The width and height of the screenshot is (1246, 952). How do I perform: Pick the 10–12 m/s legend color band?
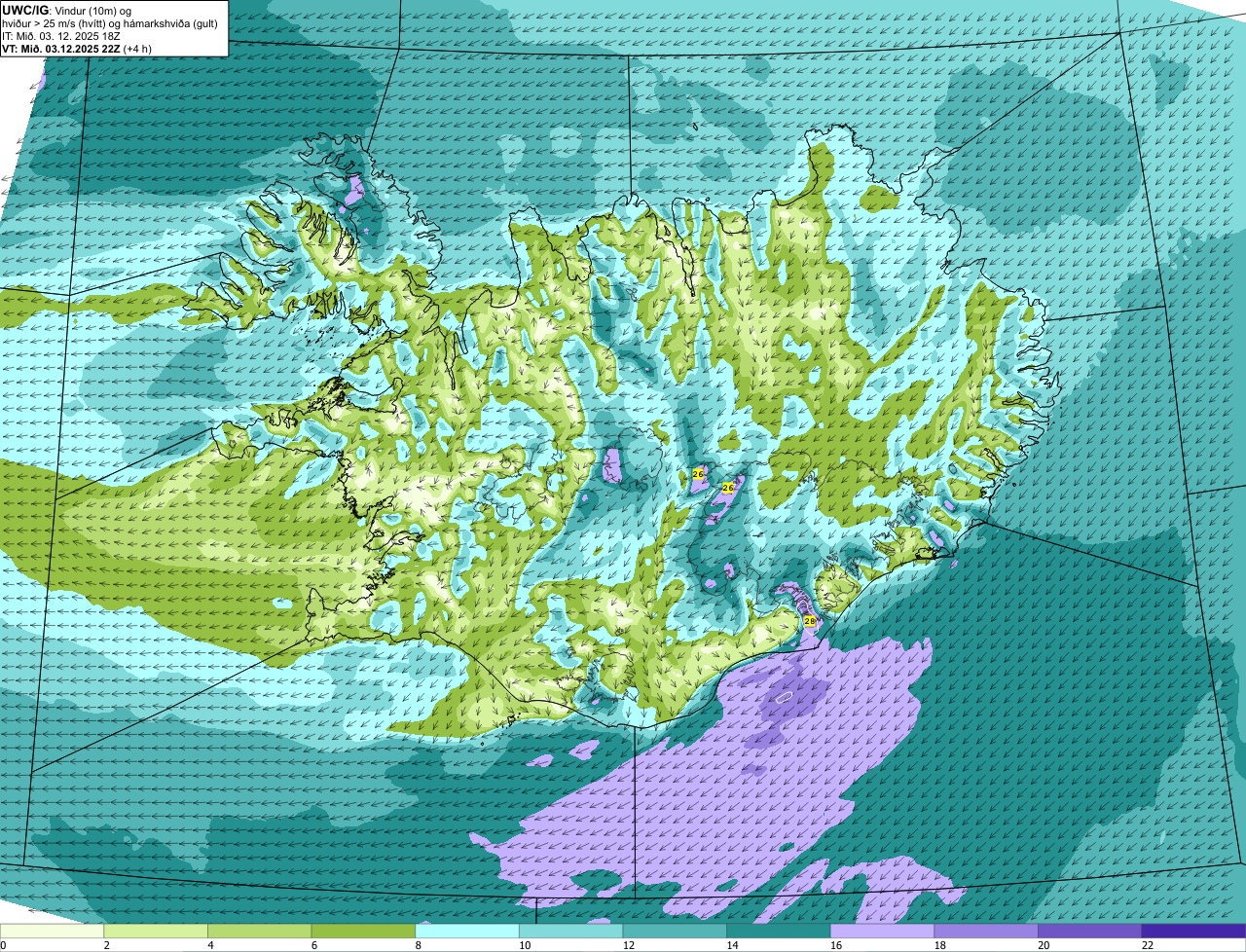click(x=570, y=931)
